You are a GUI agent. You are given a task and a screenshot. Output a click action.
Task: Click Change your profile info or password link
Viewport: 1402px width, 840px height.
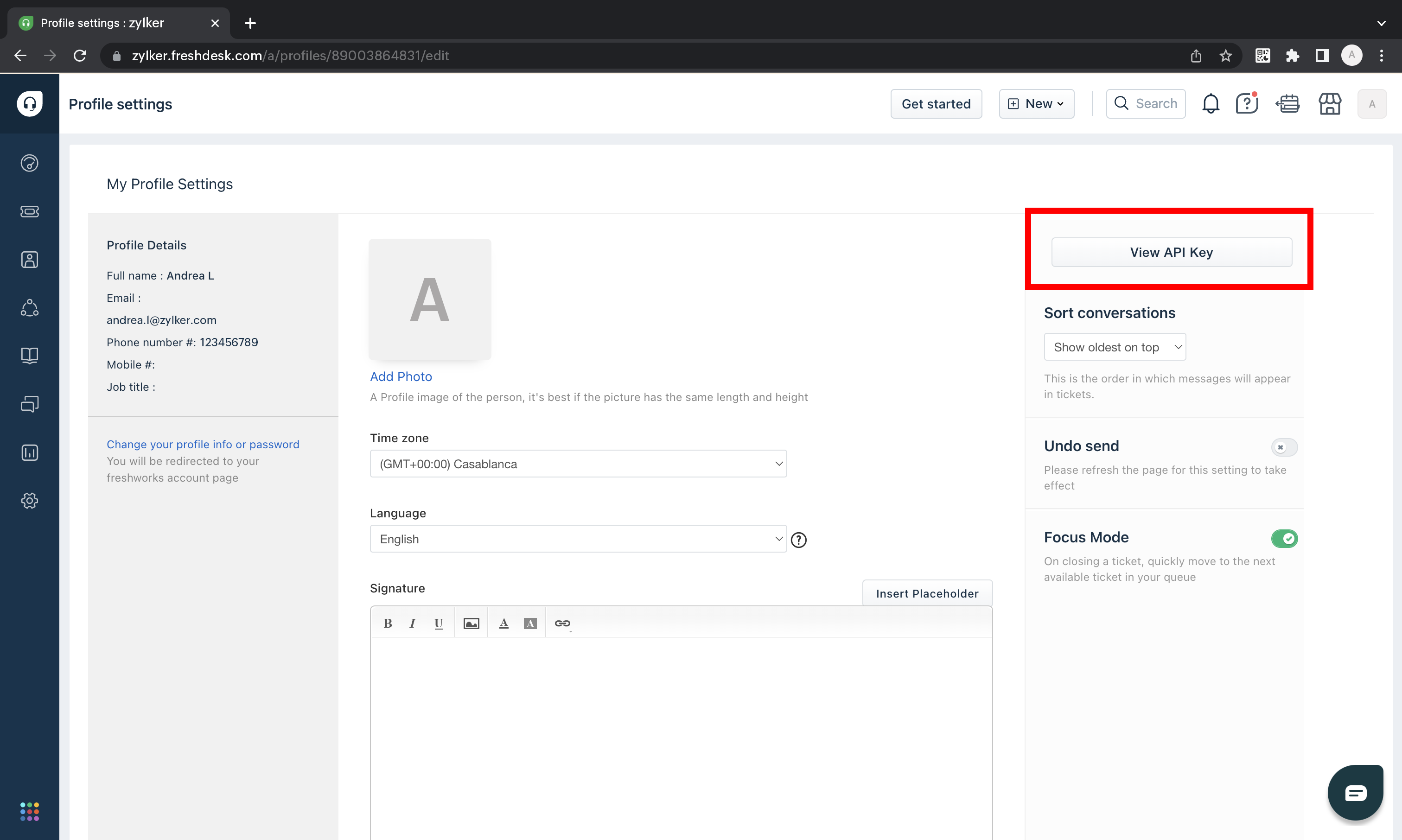203,445
